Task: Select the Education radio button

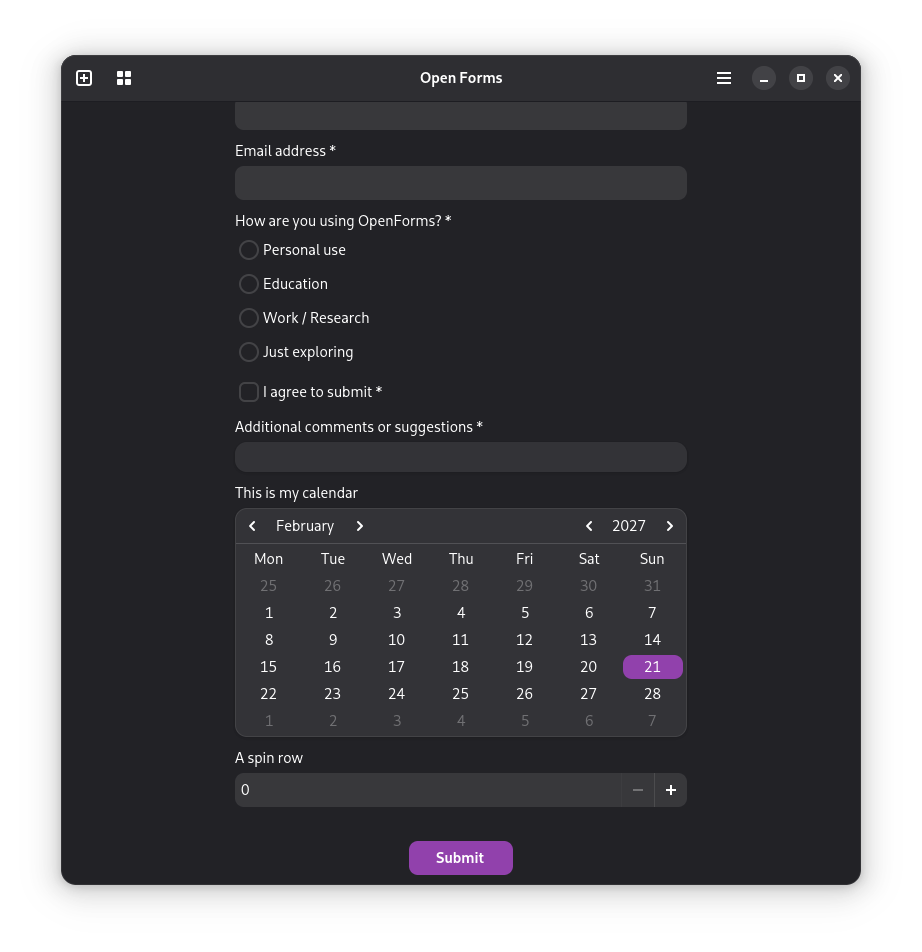Action: point(248,284)
